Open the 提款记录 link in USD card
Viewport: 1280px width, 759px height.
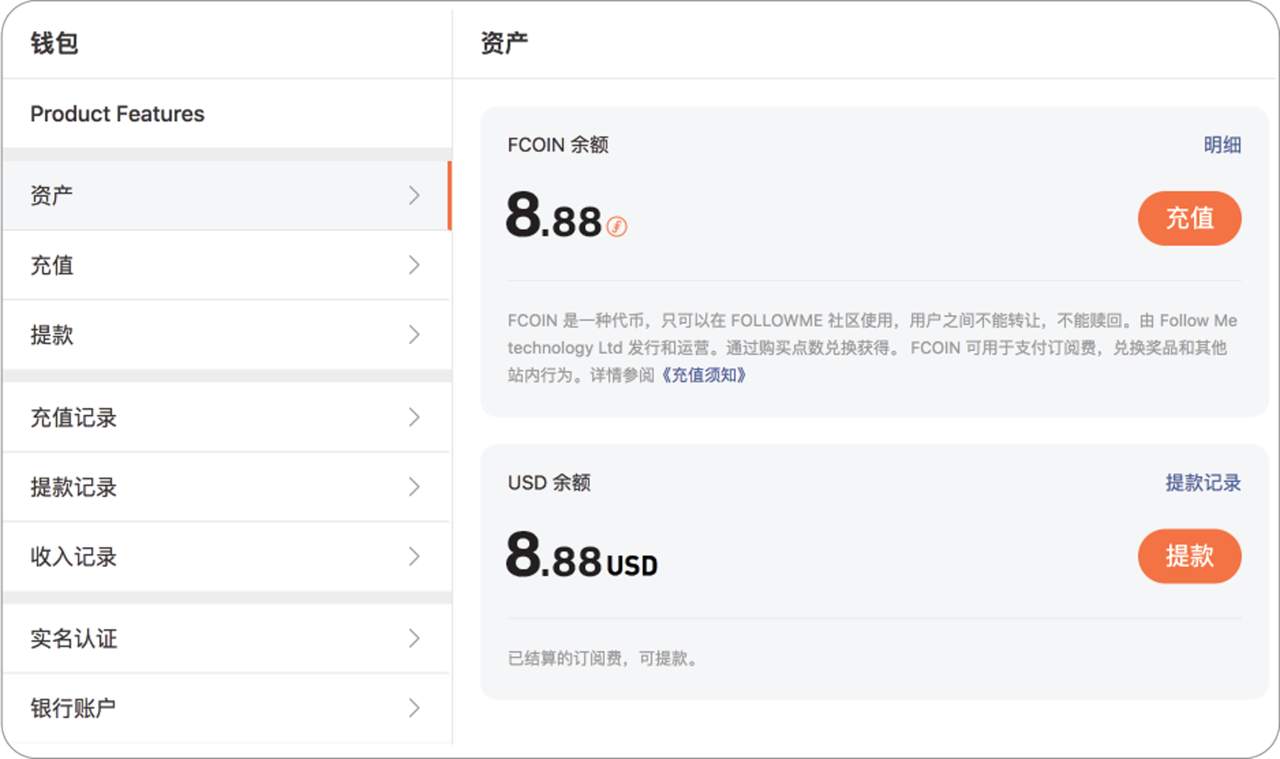[x=1203, y=483]
